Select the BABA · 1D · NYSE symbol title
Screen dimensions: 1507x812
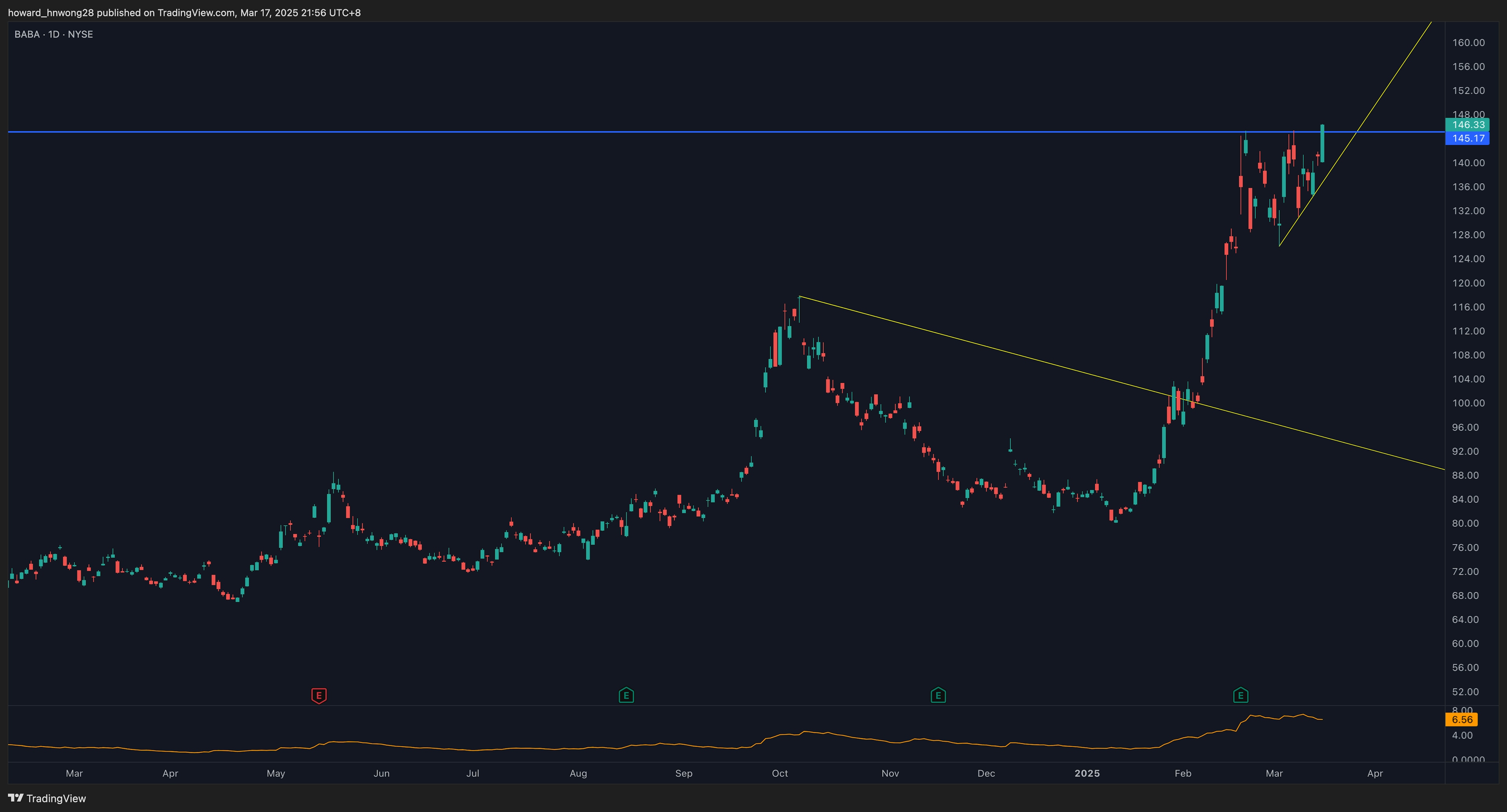click(x=54, y=35)
